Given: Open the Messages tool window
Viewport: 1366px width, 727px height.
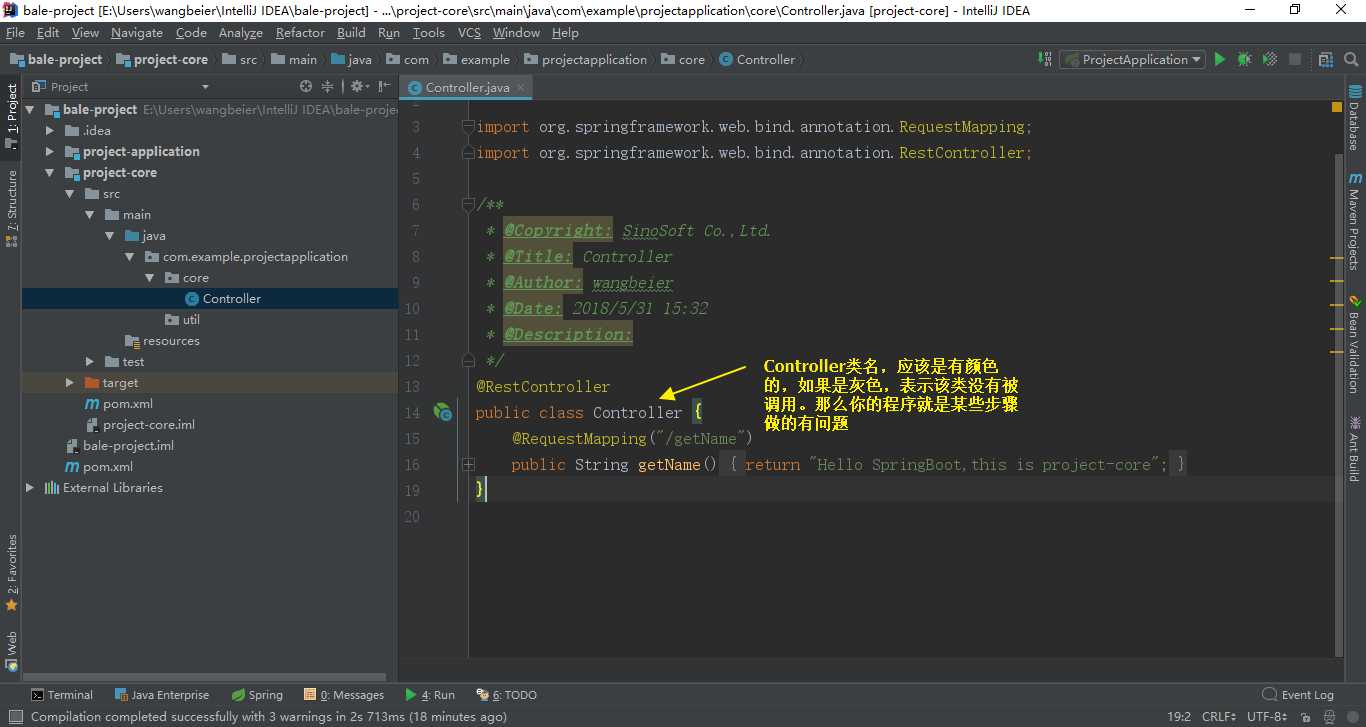Looking at the screenshot, I should [344, 695].
